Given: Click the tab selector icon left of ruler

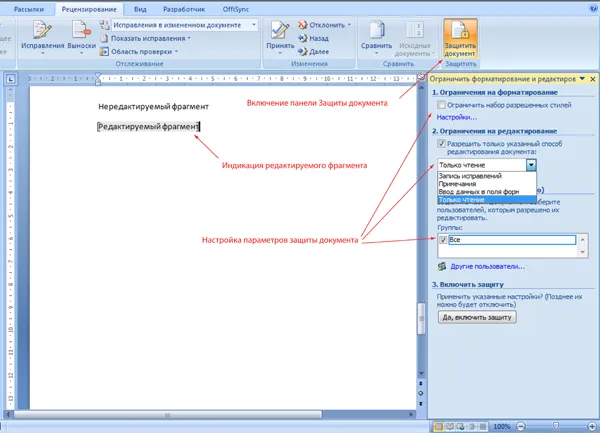Looking at the screenshot, I should coord(10,79).
